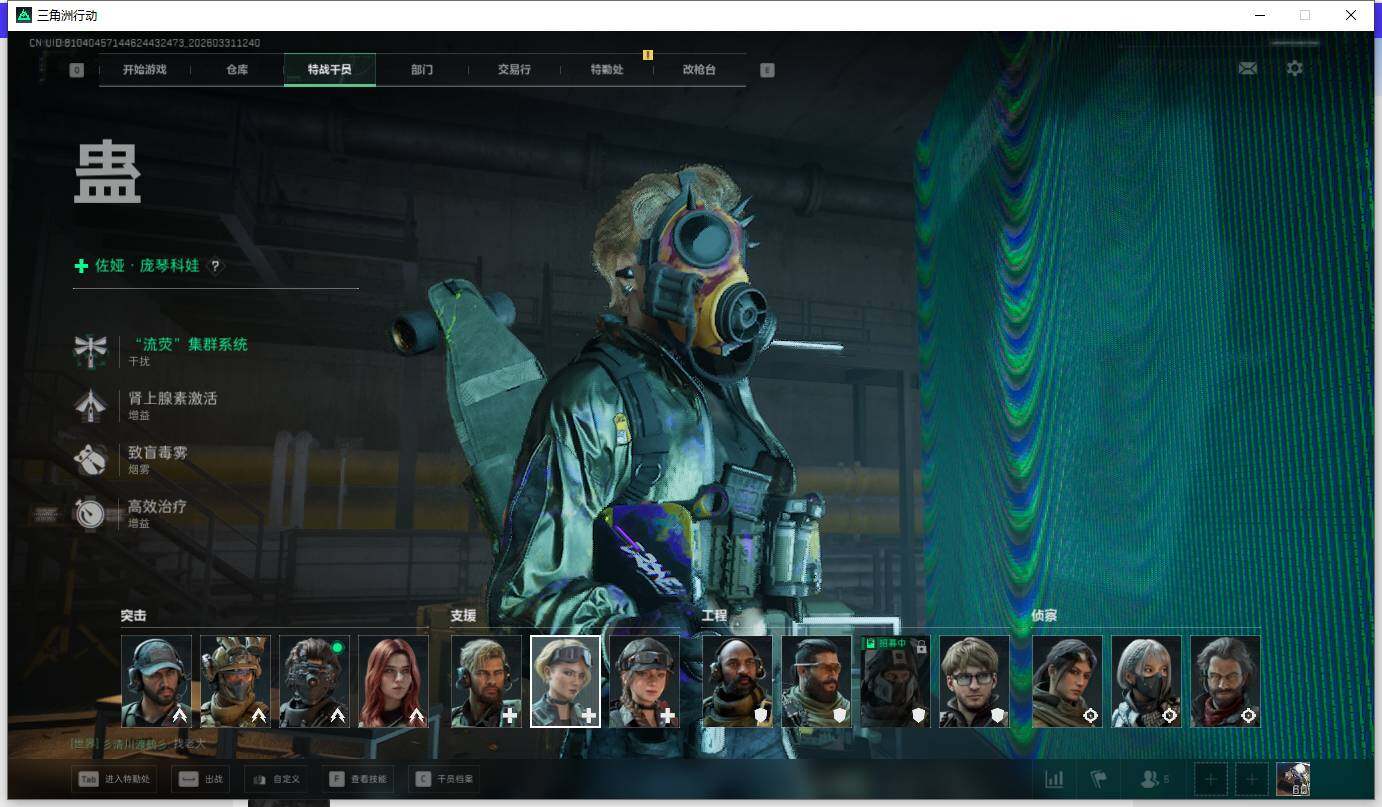Select the white-haired masked 侦察 operator
Viewport: 1382px width, 807px height.
coord(1146,681)
